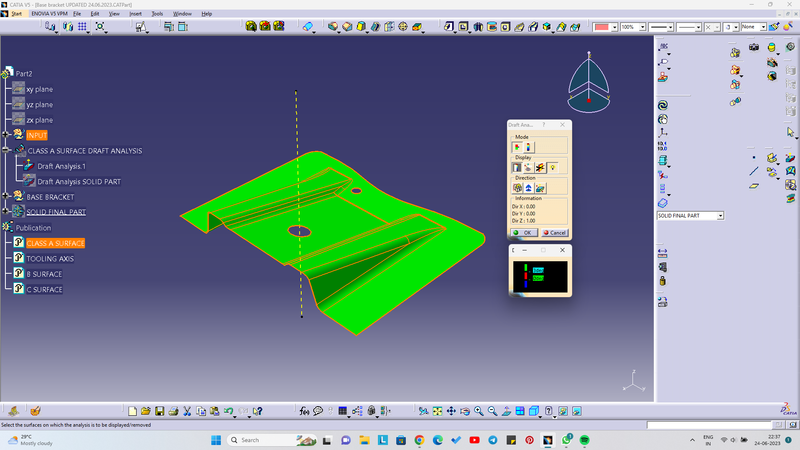Click the Fit All In view icon

[x=437, y=411]
